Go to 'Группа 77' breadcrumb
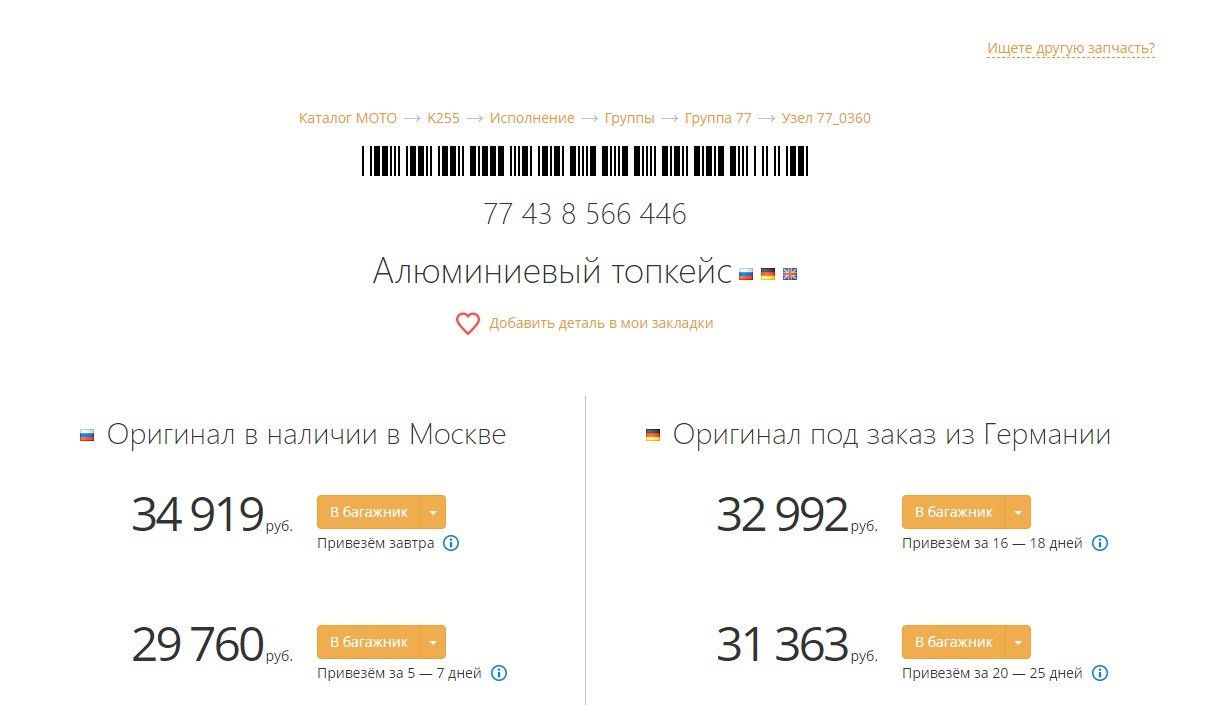 coord(718,118)
